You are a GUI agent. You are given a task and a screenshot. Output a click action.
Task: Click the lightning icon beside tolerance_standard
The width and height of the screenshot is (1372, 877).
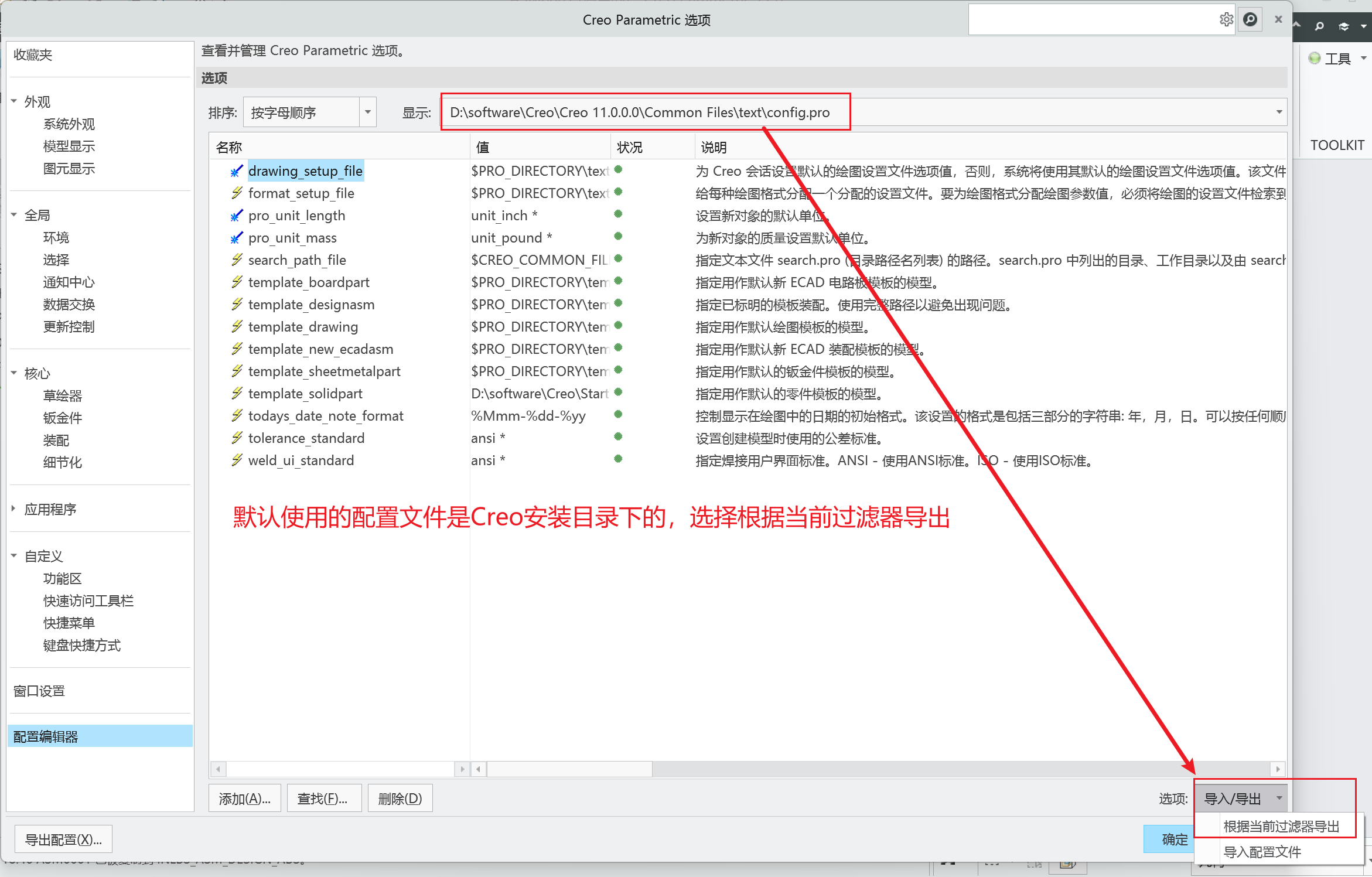coord(237,438)
